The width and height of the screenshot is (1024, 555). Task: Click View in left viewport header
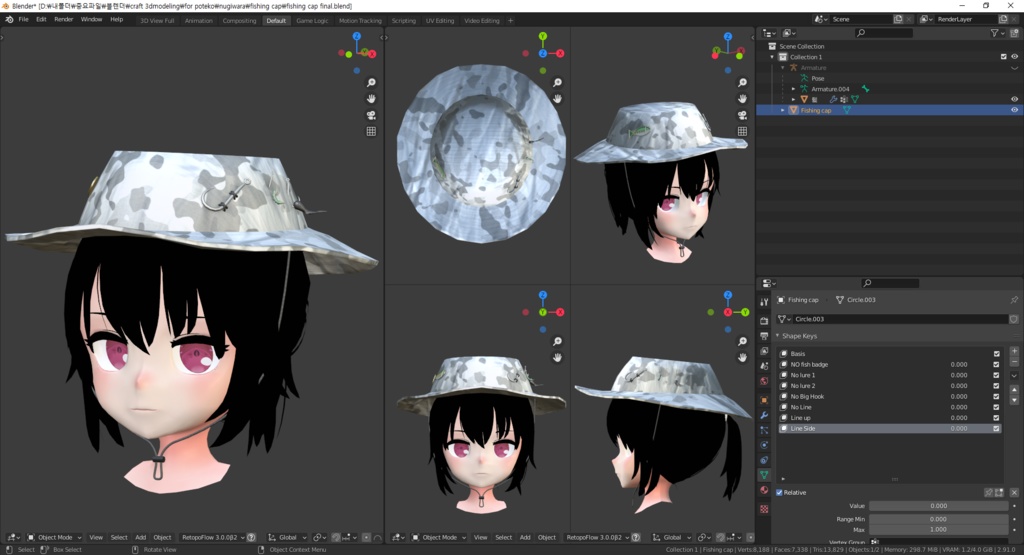pyautogui.click(x=96, y=537)
